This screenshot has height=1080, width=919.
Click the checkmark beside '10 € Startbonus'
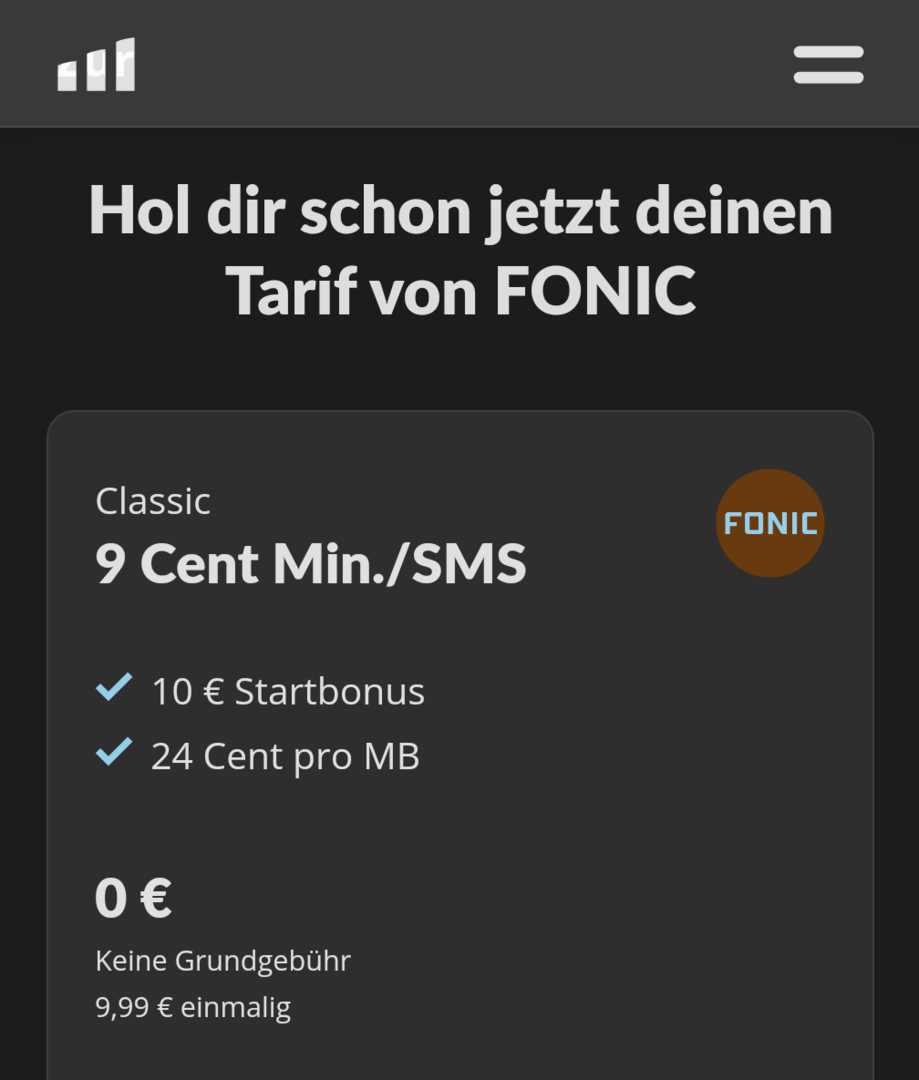point(114,689)
